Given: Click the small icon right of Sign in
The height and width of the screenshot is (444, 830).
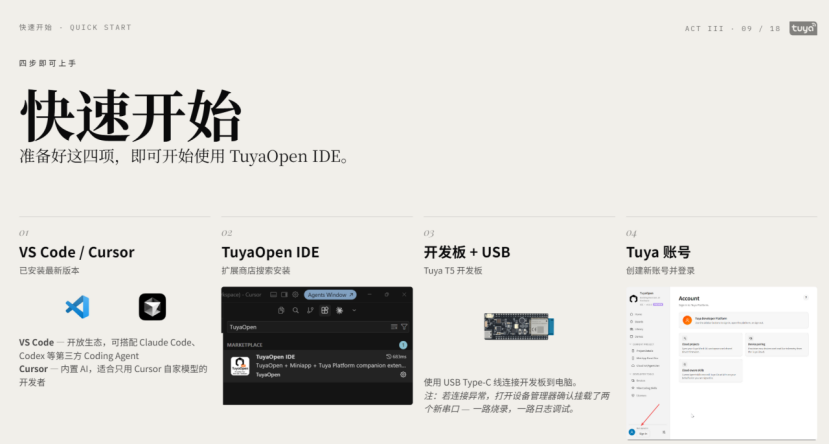Looking at the screenshot, I should [x=664, y=432].
